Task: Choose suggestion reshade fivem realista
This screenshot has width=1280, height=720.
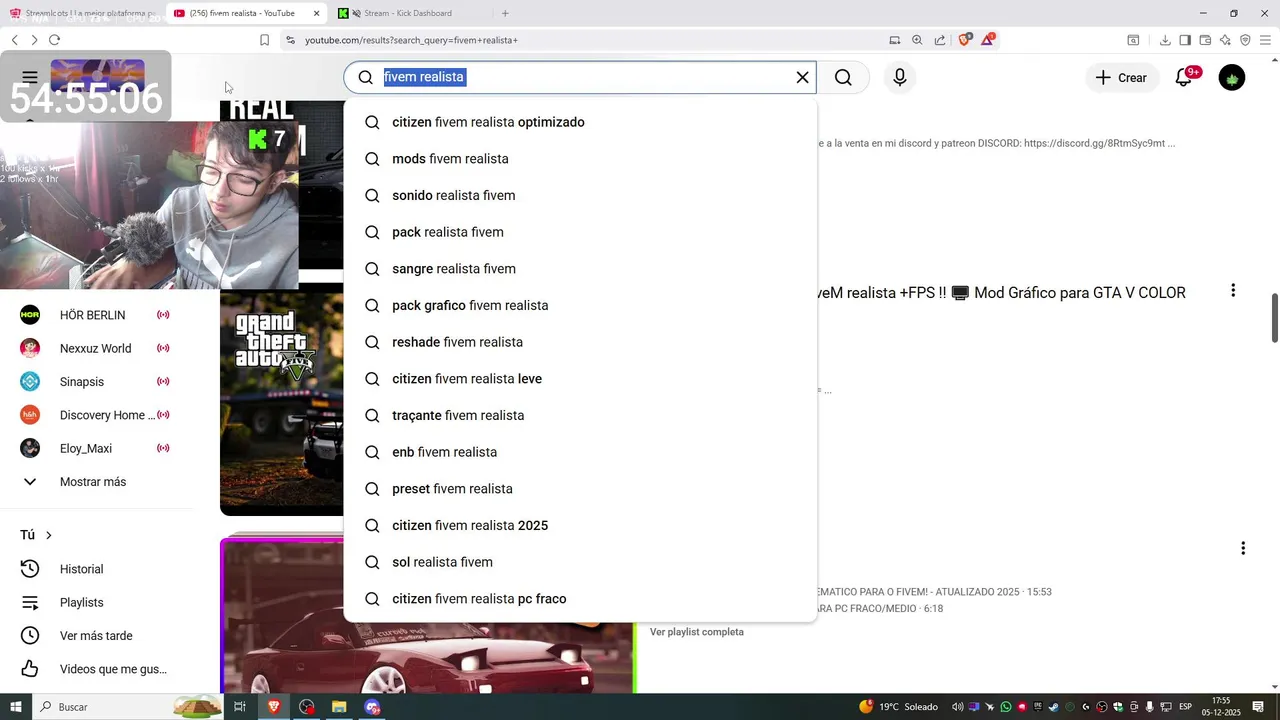Action: click(x=580, y=342)
